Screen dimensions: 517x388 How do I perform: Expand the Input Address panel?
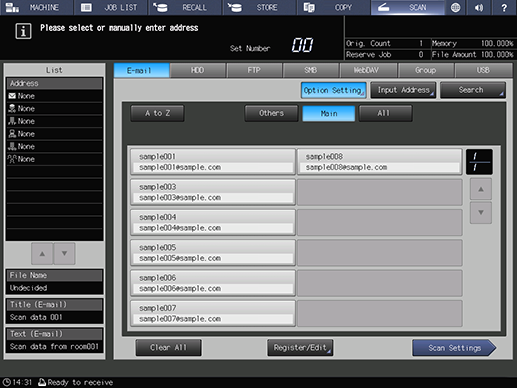(x=403, y=90)
